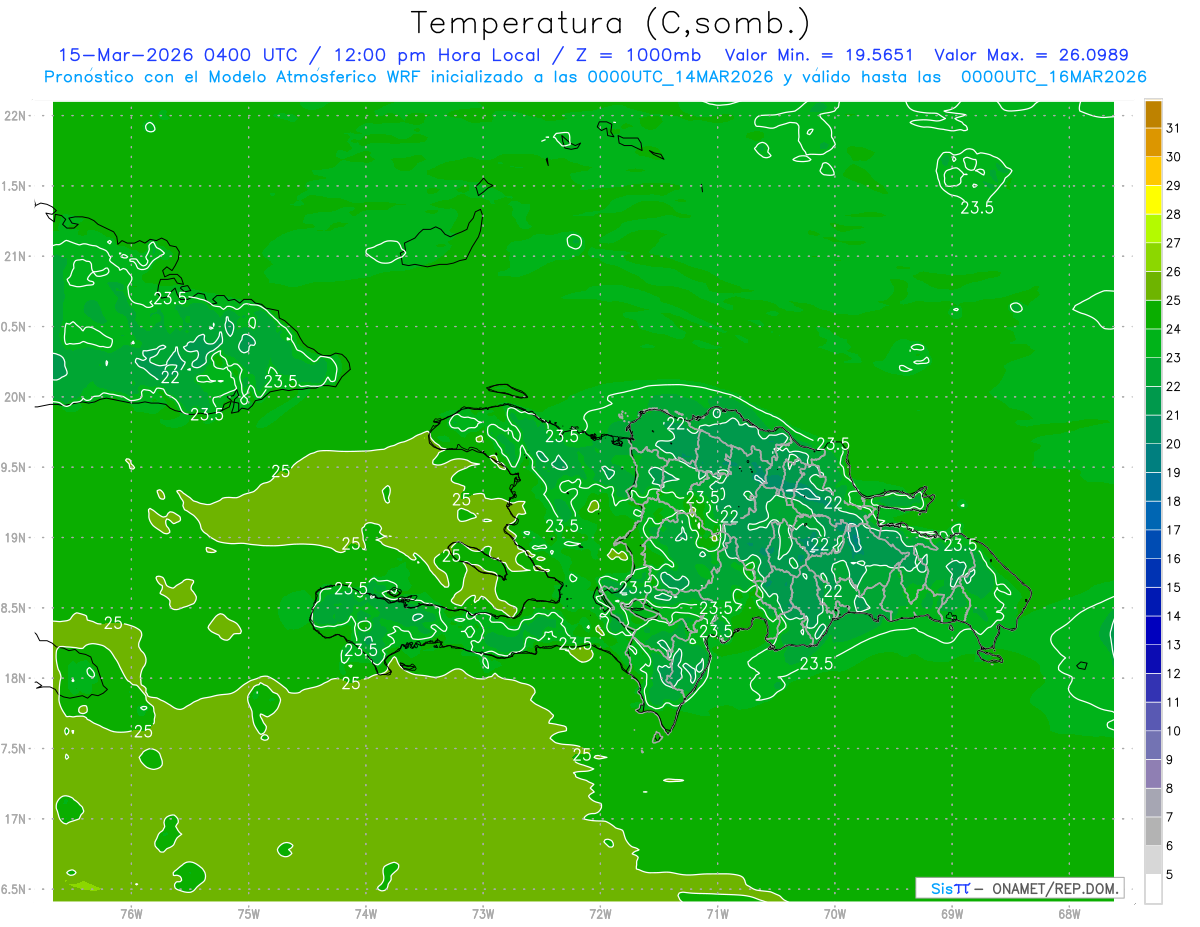
Task: Click the '68W' longitude label
Action: point(1069,913)
